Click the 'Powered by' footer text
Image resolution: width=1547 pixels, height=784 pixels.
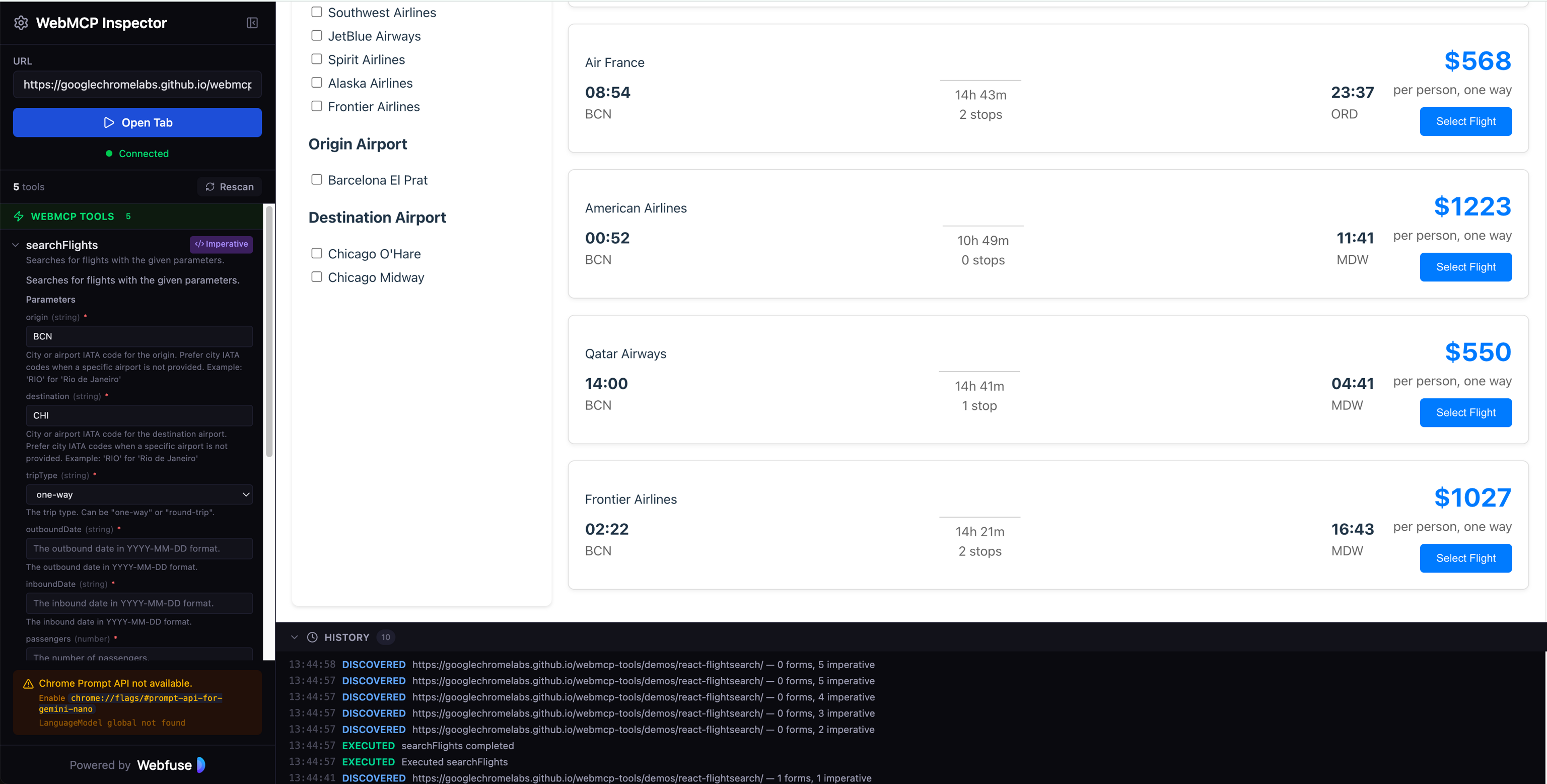click(100, 765)
